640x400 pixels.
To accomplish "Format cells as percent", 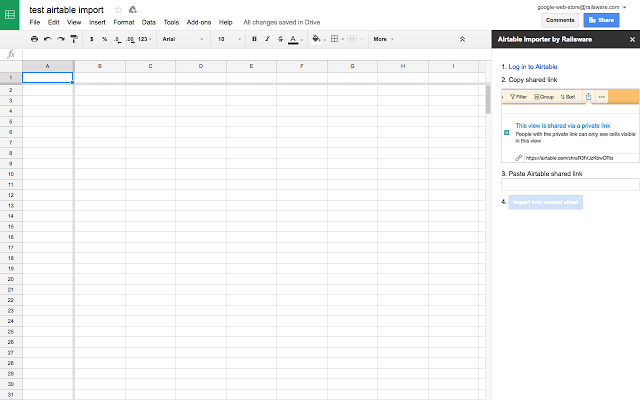I will click(104, 39).
